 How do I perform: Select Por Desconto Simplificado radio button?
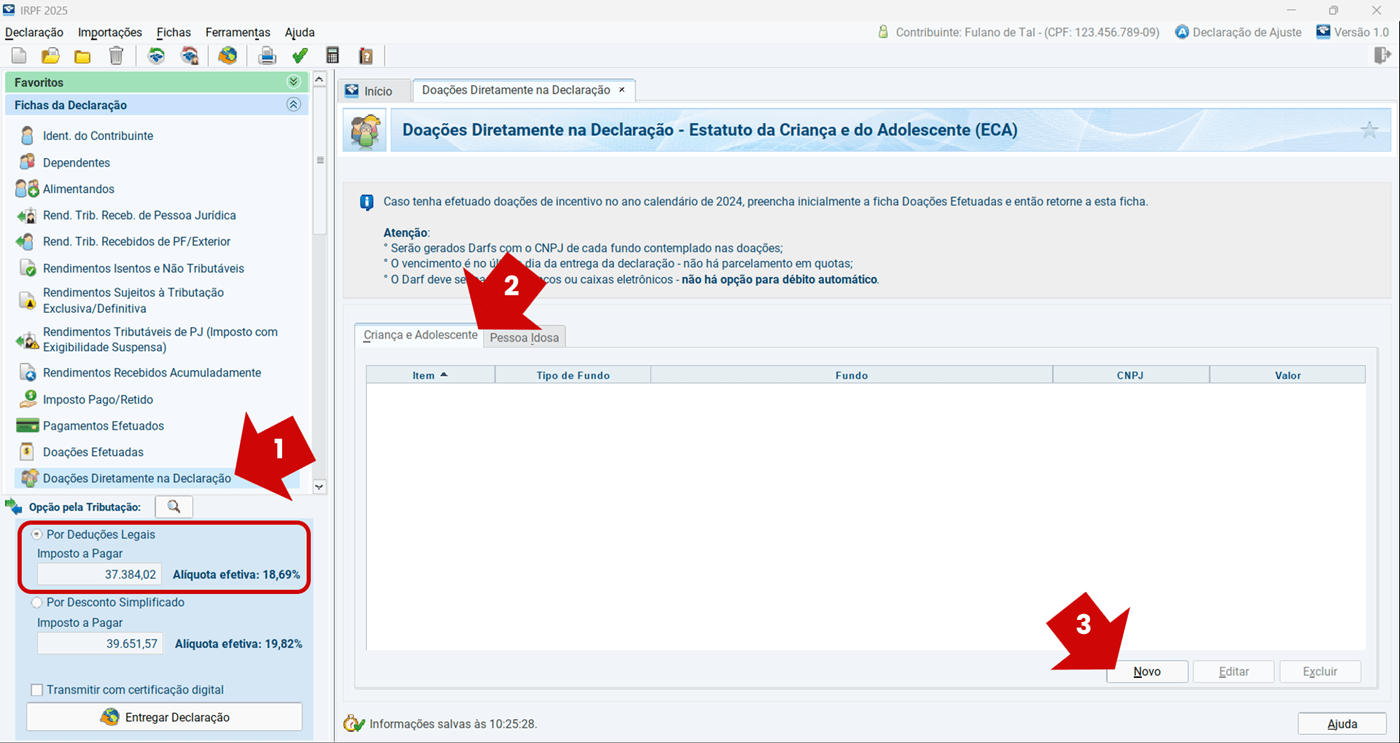coord(38,603)
